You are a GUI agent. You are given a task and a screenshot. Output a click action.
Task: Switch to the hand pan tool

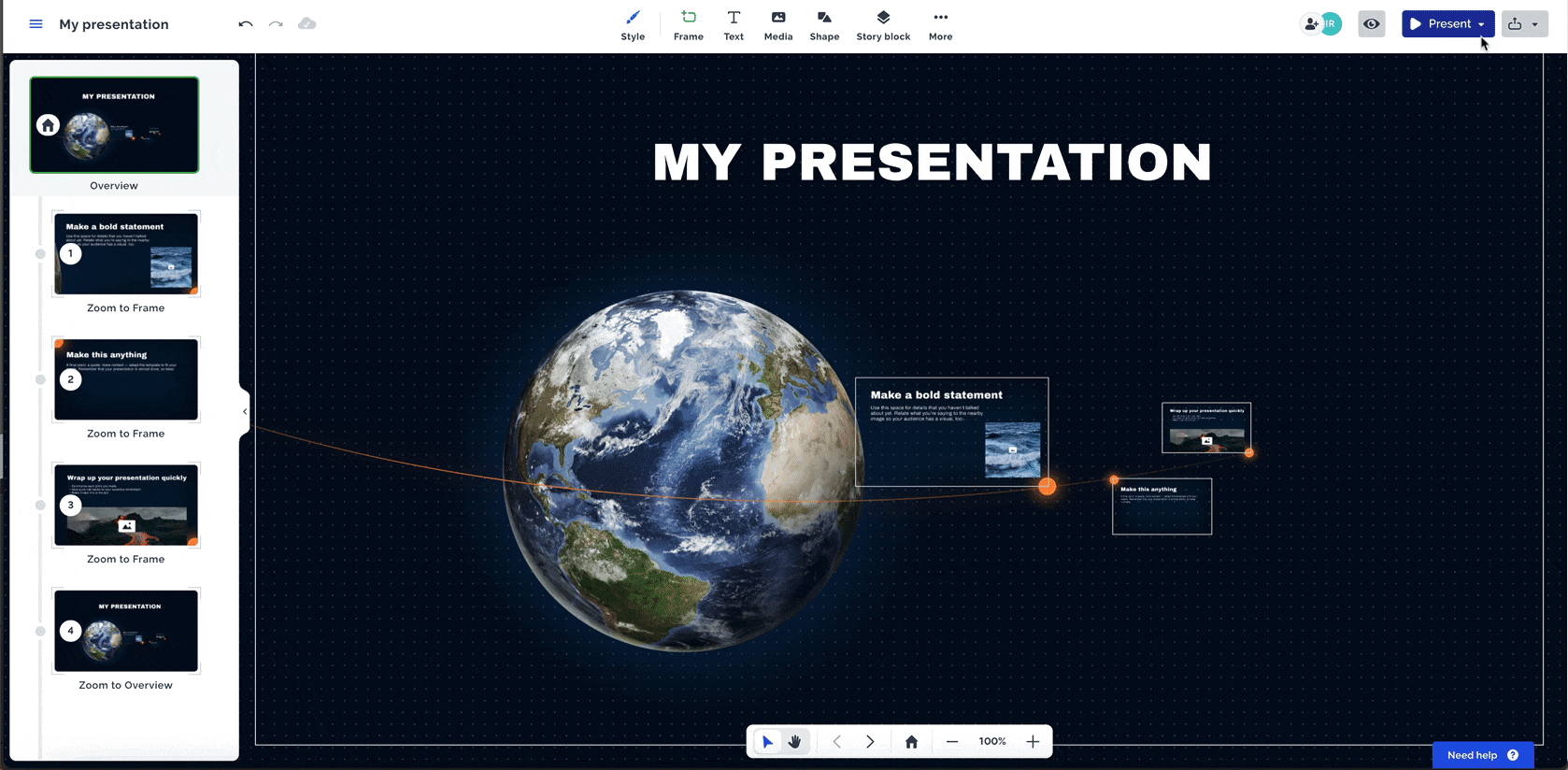(795, 742)
